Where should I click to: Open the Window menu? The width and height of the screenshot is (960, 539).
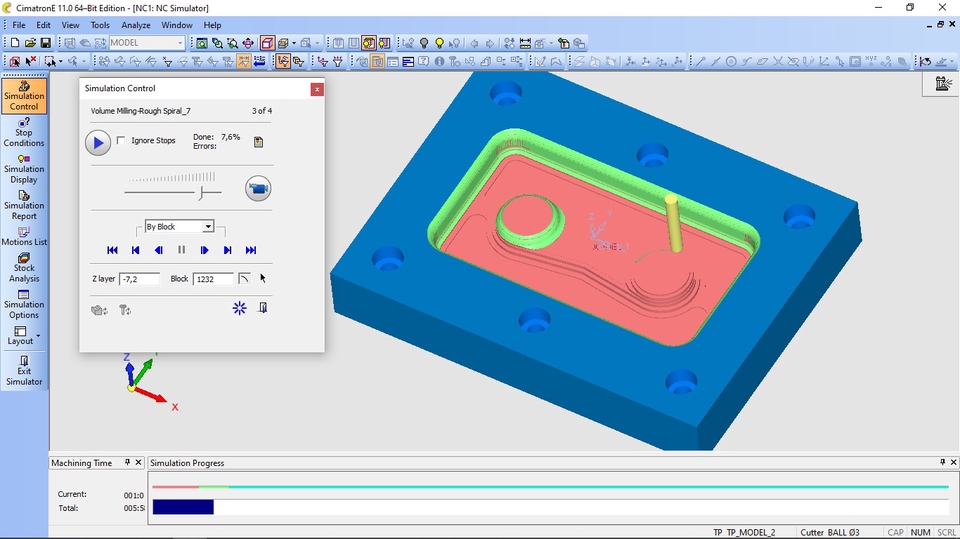click(x=177, y=25)
